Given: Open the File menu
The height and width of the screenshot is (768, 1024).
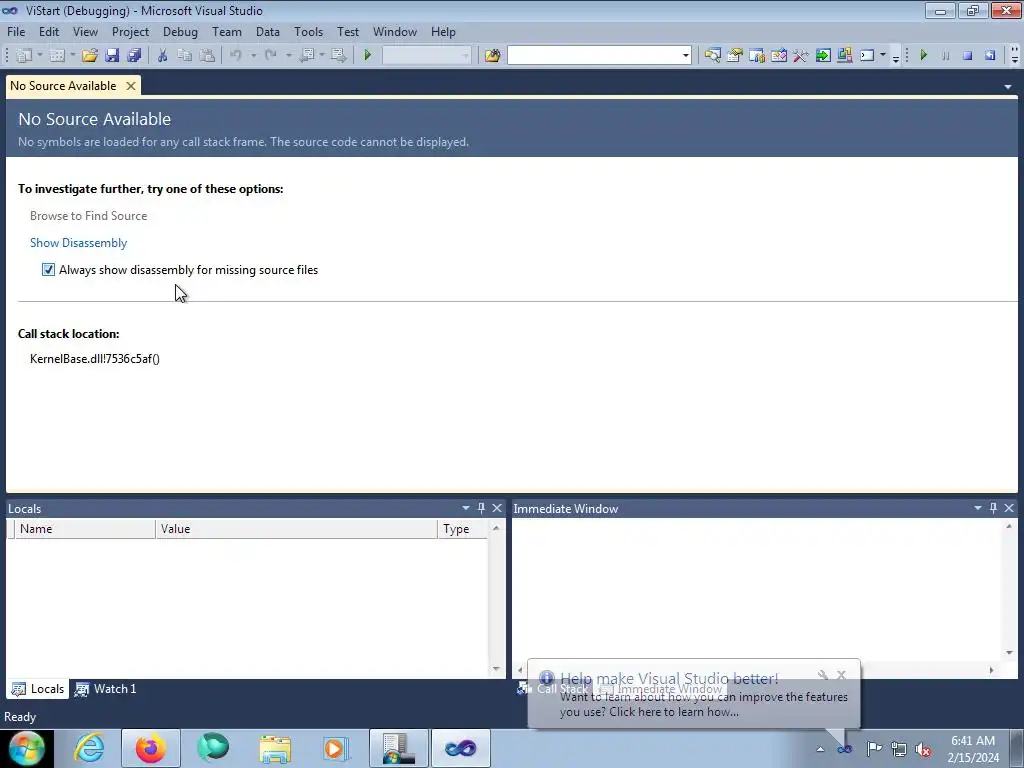Looking at the screenshot, I should coord(16,31).
